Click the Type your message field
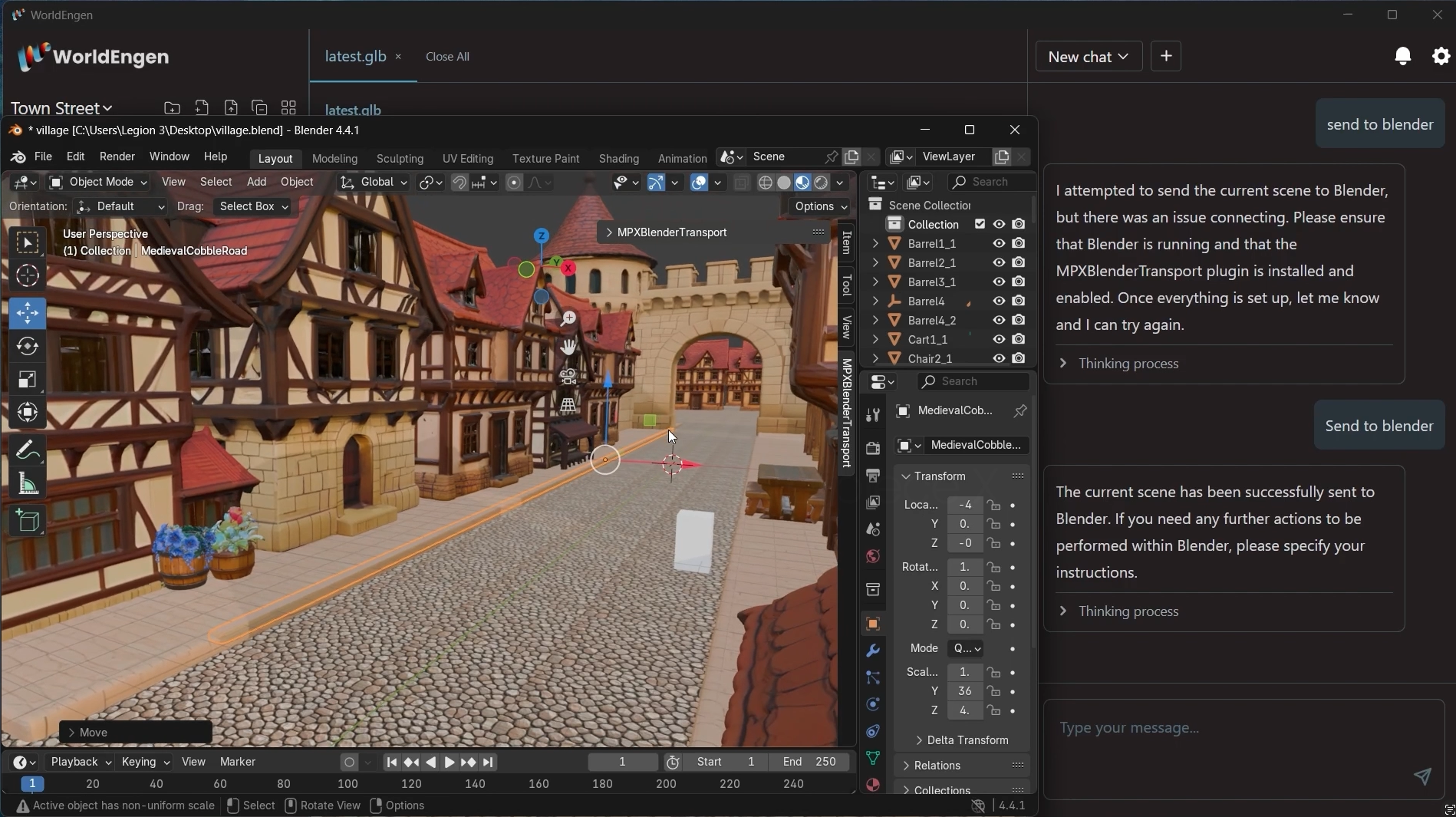1456x817 pixels. pyautogui.click(x=1227, y=727)
